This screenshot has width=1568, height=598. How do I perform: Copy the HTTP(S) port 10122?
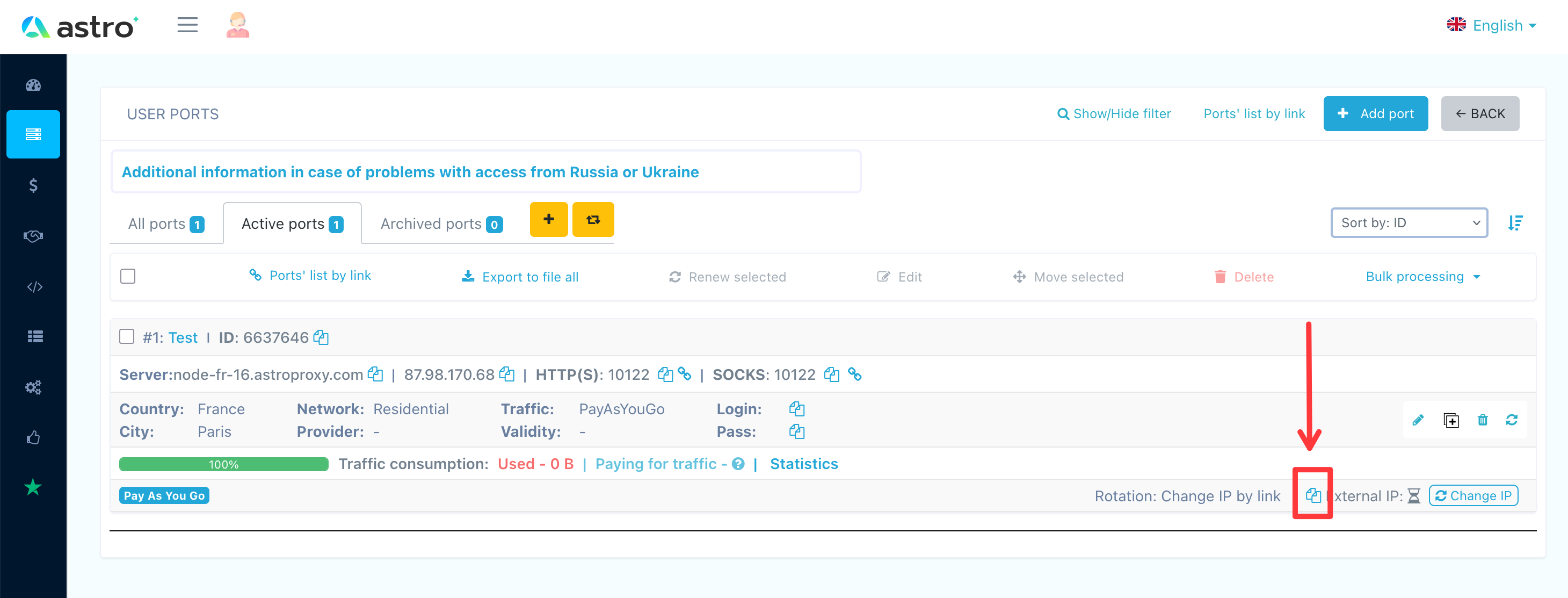point(665,374)
